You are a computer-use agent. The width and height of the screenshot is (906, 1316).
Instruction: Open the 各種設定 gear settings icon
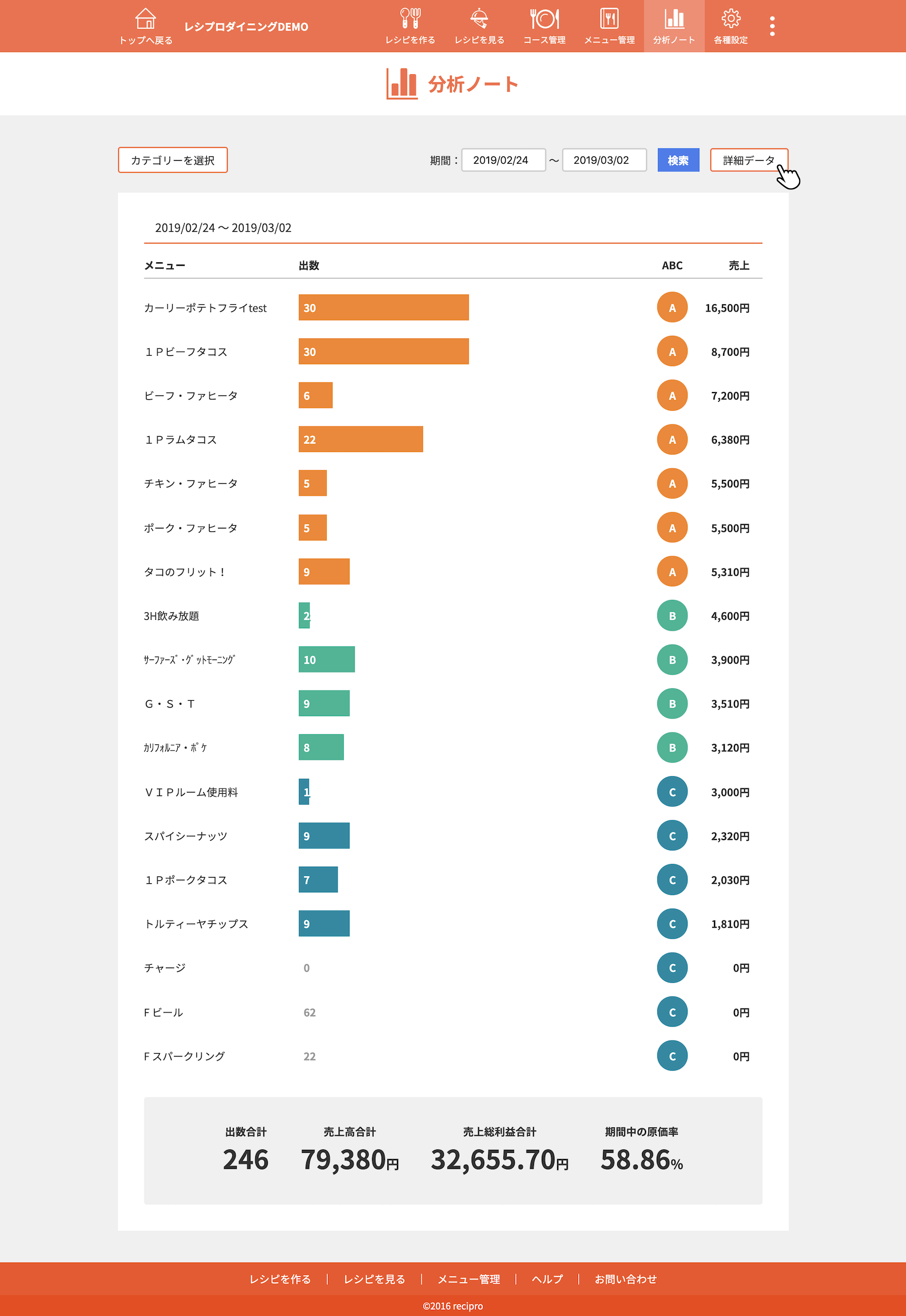tap(730, 20)
